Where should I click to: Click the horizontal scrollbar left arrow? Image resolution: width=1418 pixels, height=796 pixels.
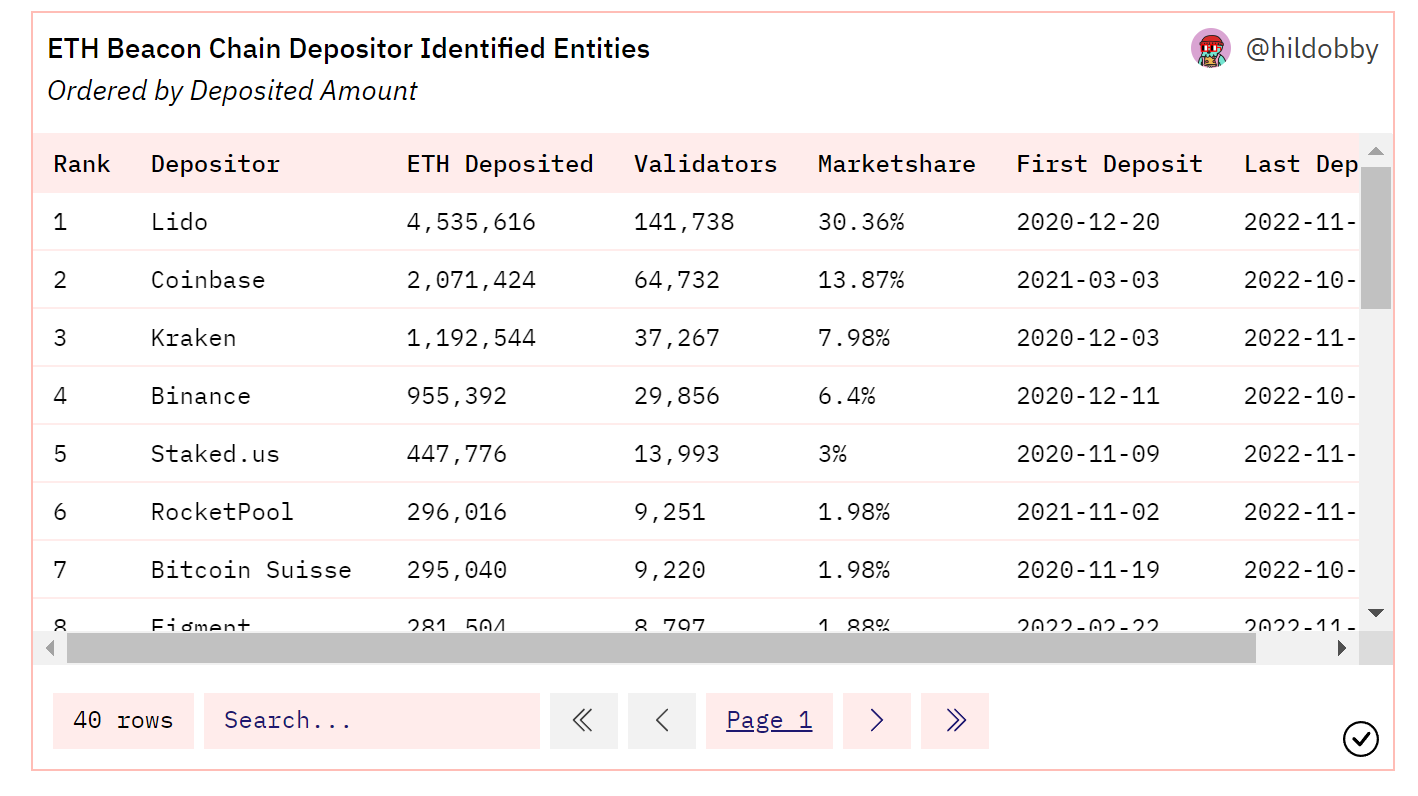(50, 648)
